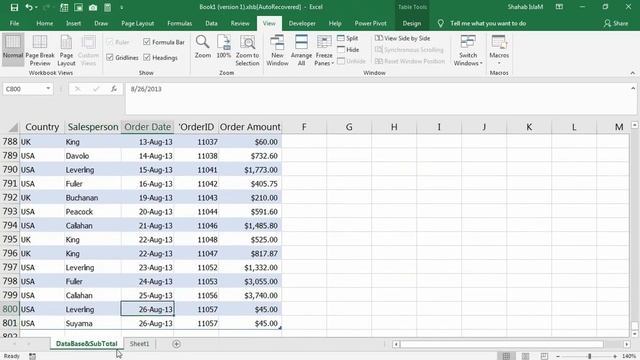Open the File menu tab
Image resolution: width=640 pixels, height=360 pixels.
(x=14, y=24)
